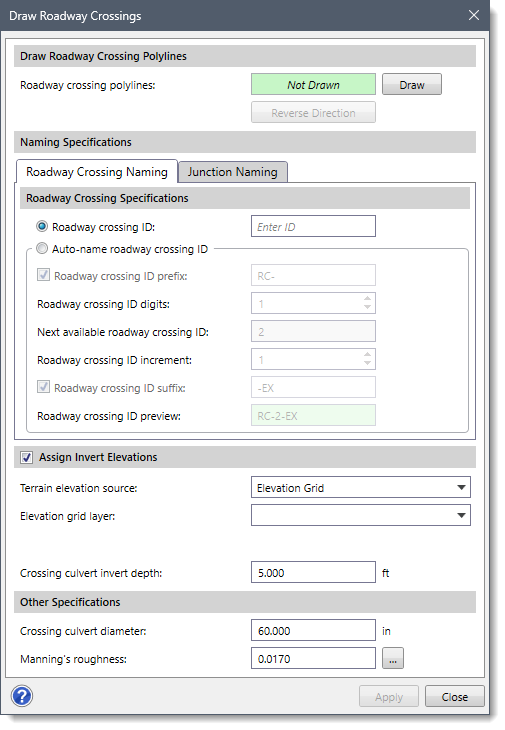Click the Next available roadway crossing ID field
Image resolution: width=505 pixels, height=730 pixels.
[313, 331]
